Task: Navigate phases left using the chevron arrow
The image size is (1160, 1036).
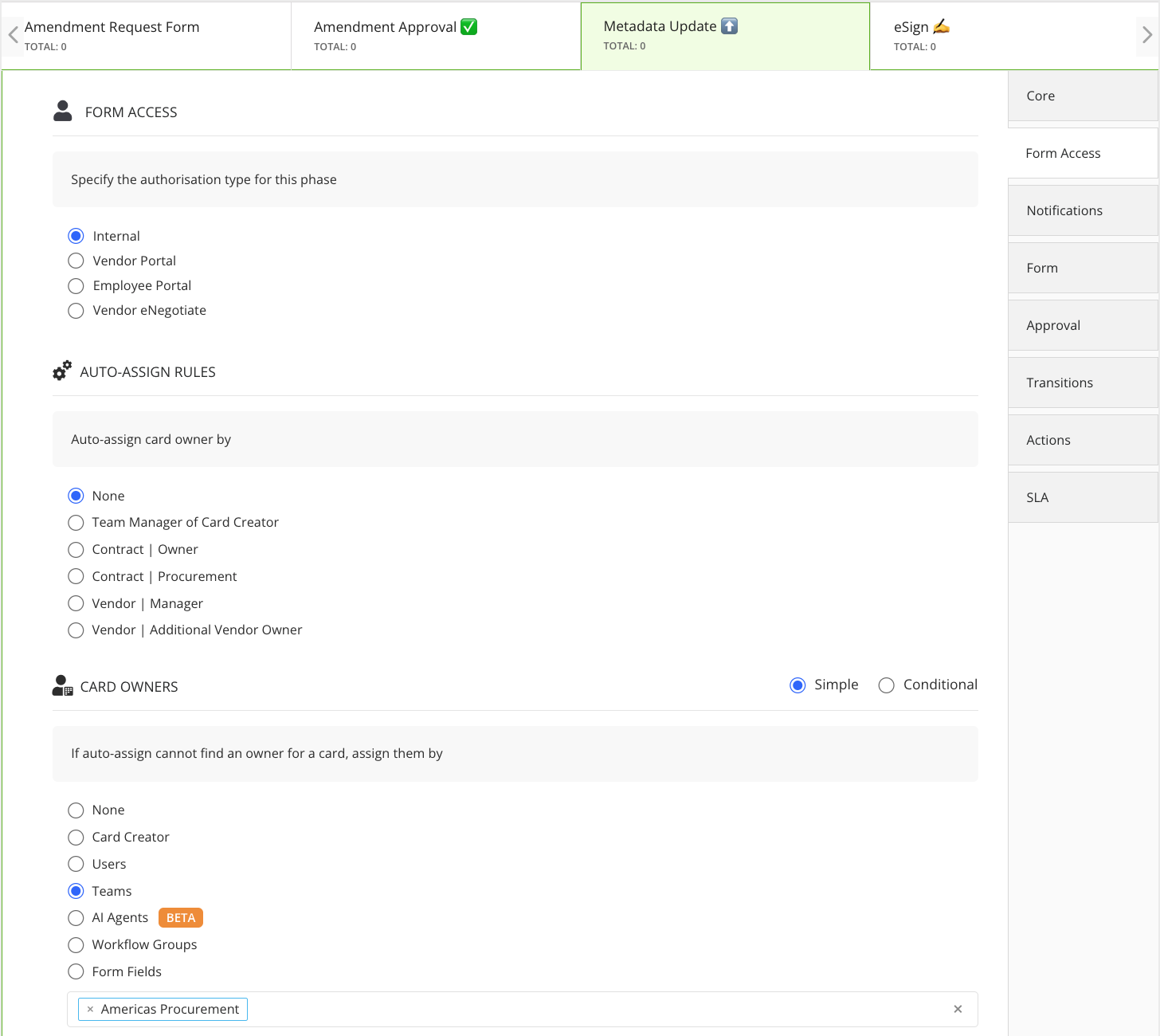Action: (12, 34)
